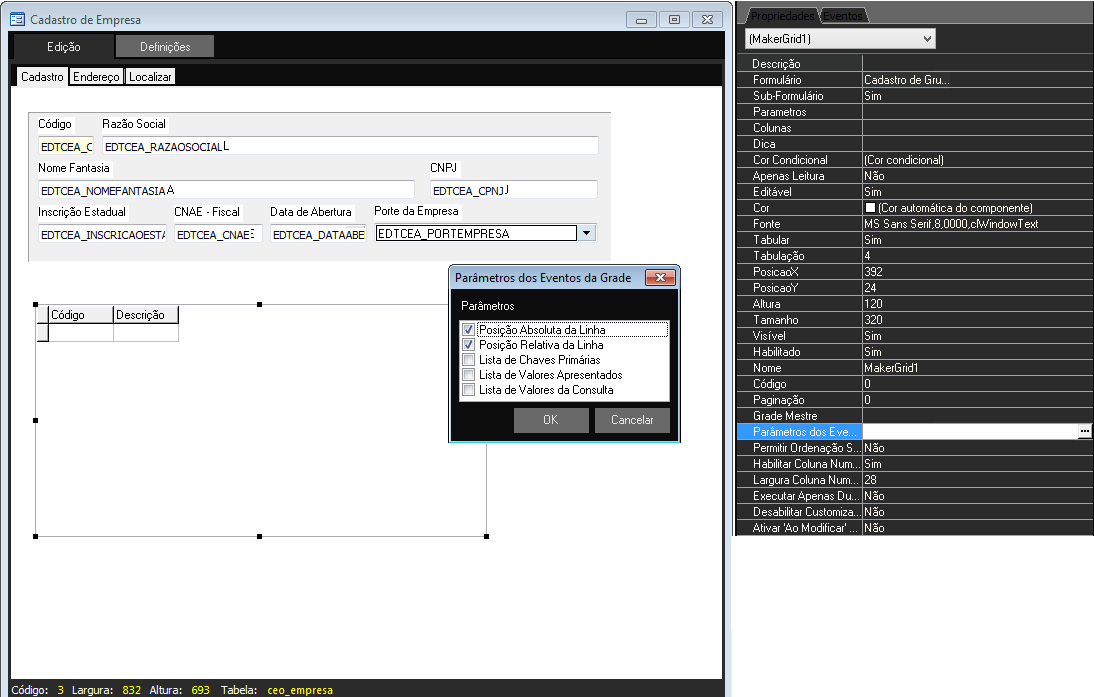Click the white Cor property swatch
The height and width of the screenshot is (697, 1094).
[870, 208]
